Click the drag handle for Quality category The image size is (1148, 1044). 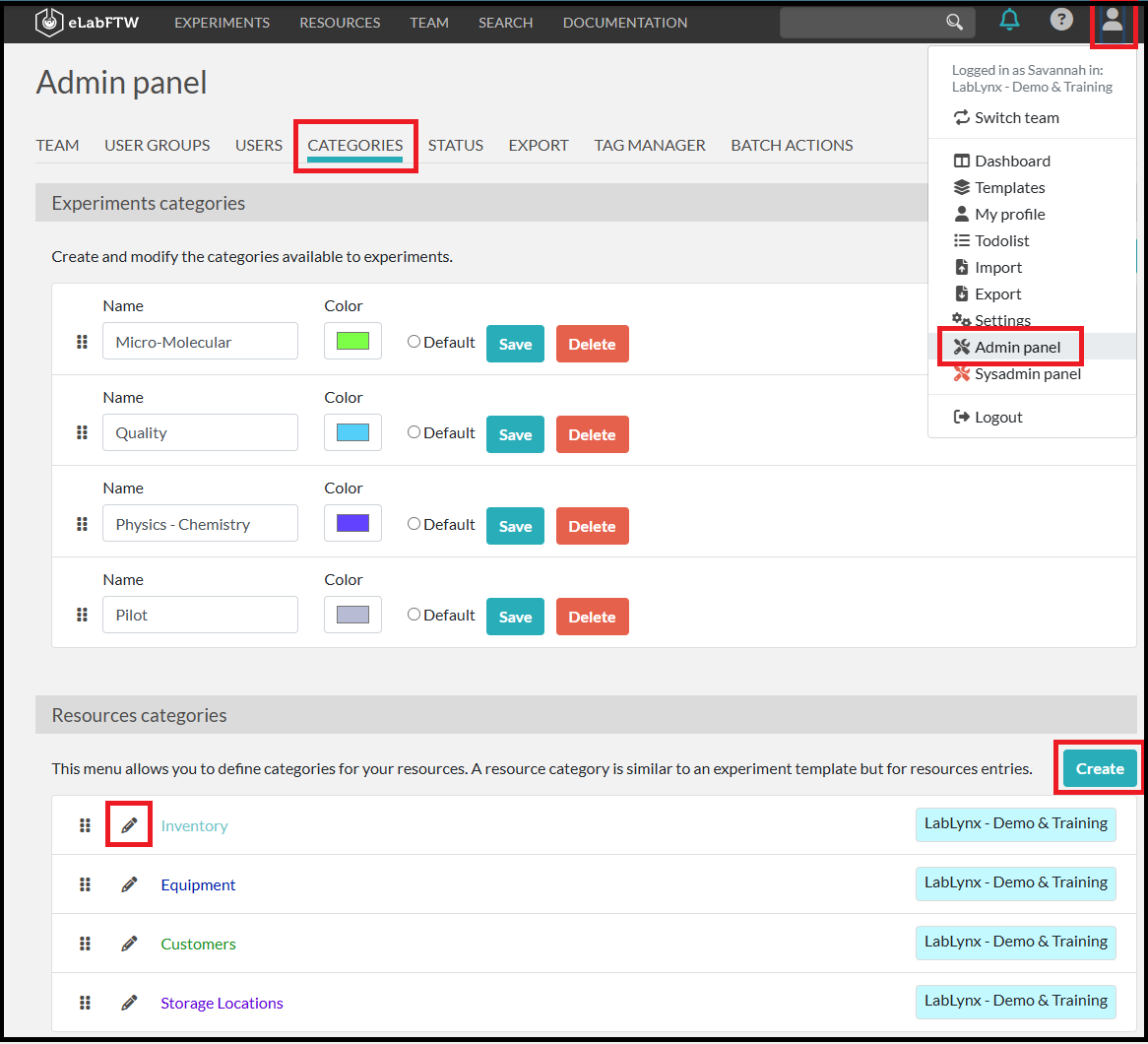click(x=83, y=432)
